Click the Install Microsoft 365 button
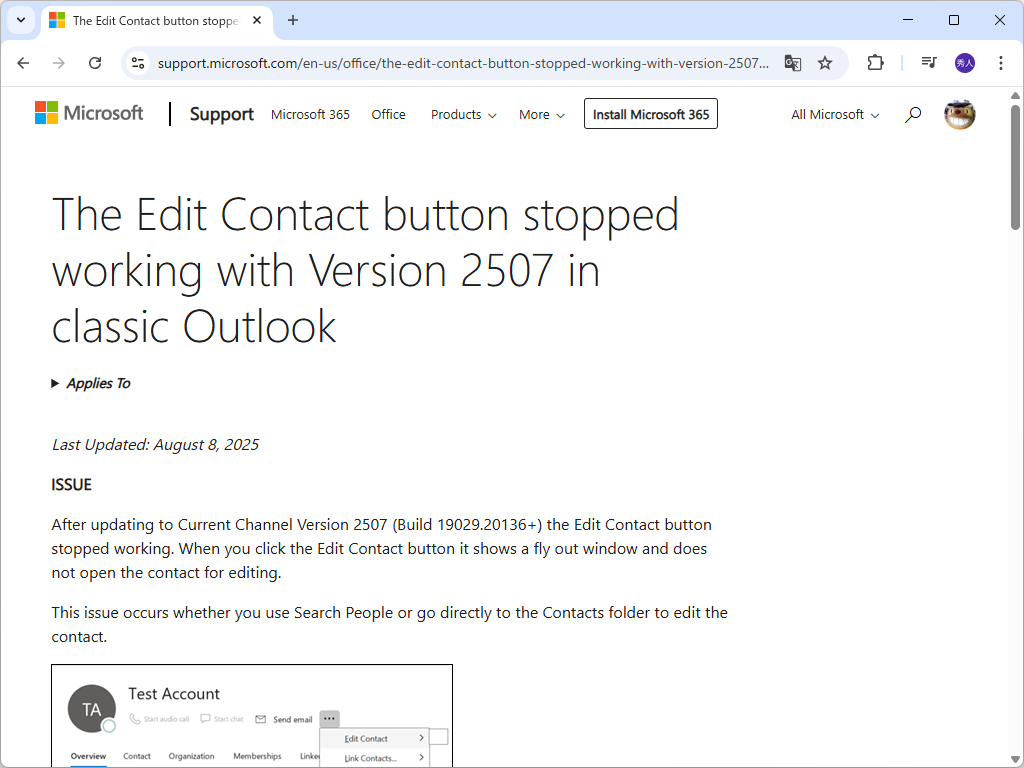 (x=650, y=115)
